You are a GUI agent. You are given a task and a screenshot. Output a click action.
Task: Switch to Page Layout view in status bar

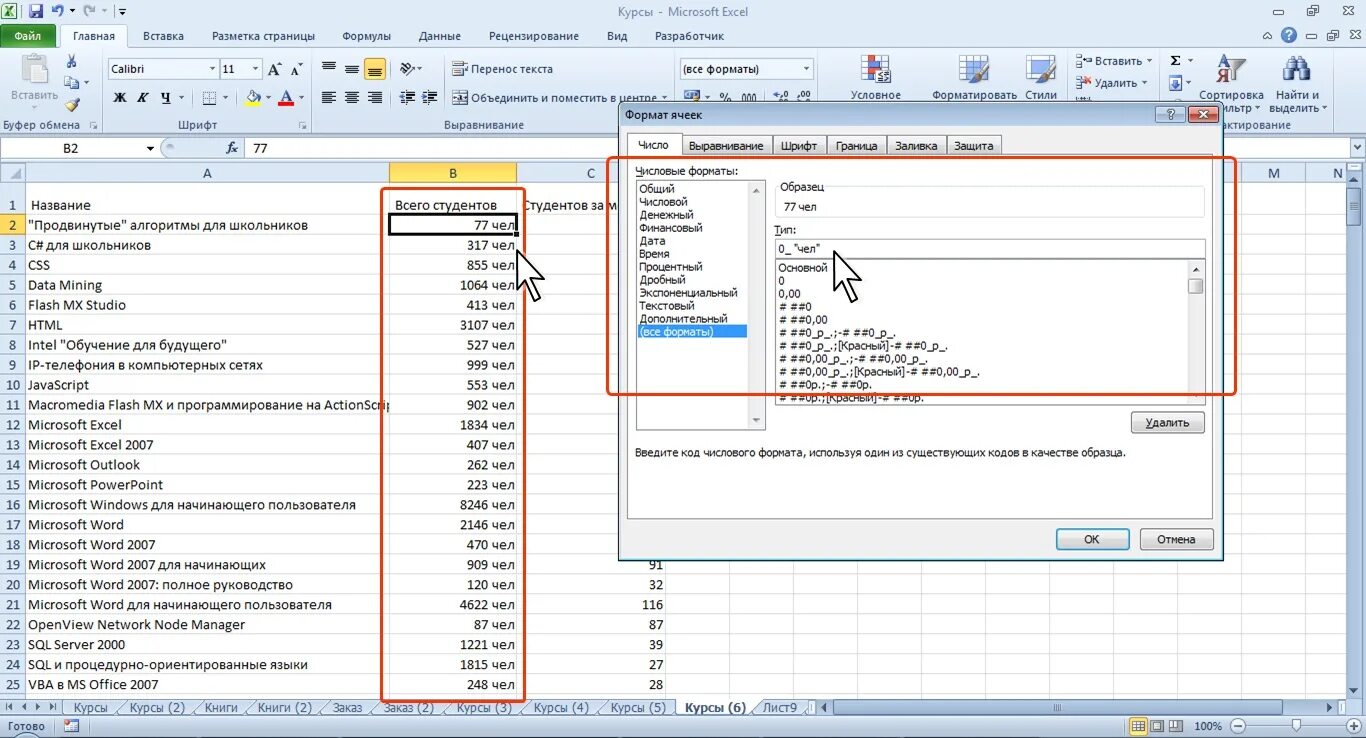pyautogui.click(x=1157, y=725)
